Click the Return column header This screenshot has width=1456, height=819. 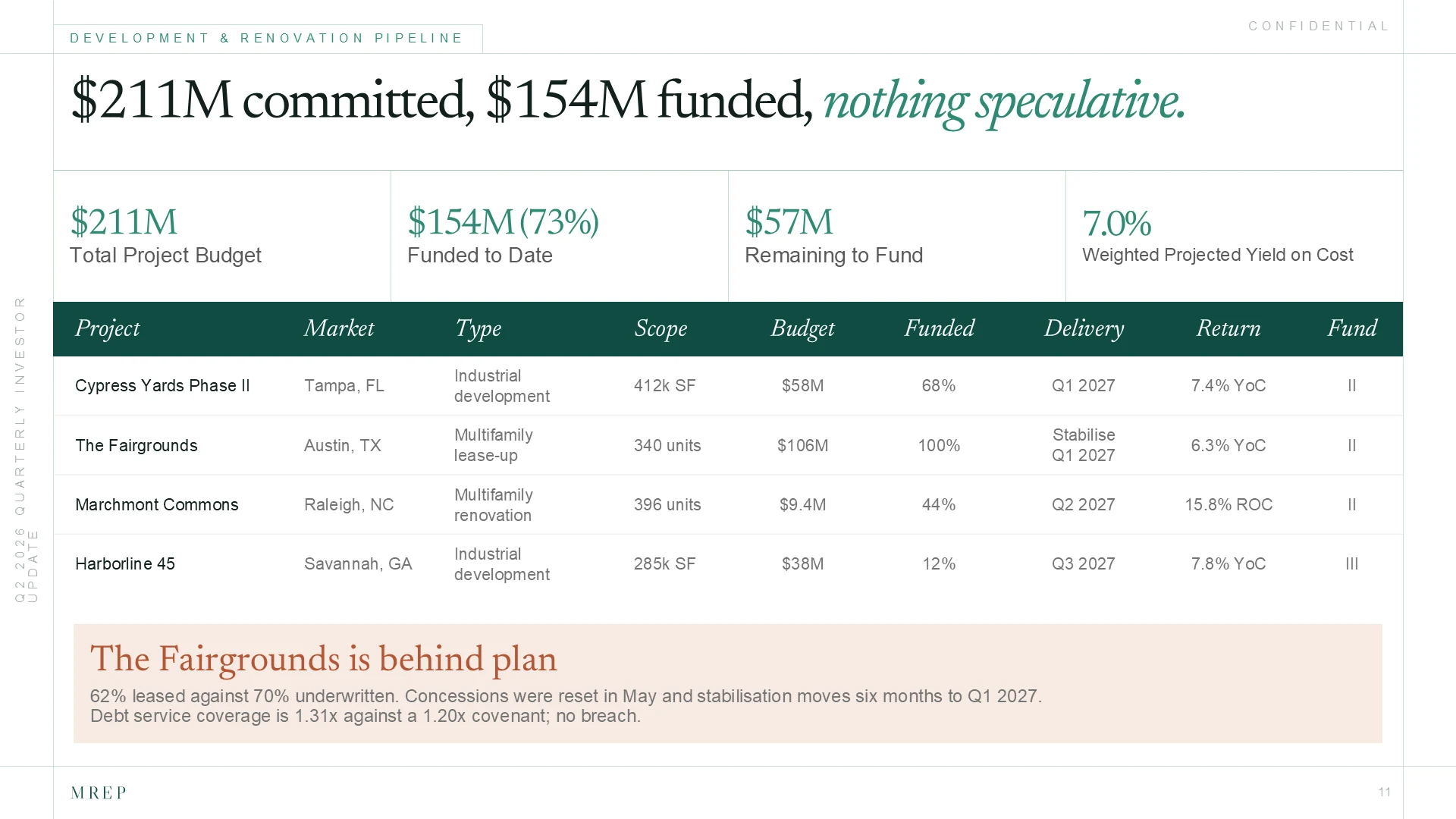click(1228, 328)
